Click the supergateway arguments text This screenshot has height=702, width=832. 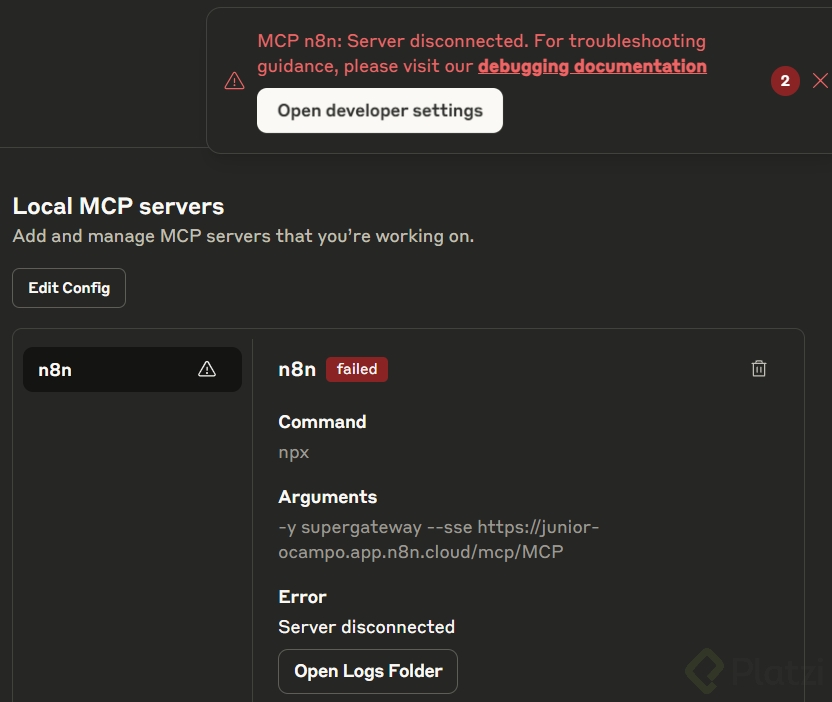[438, 540]
